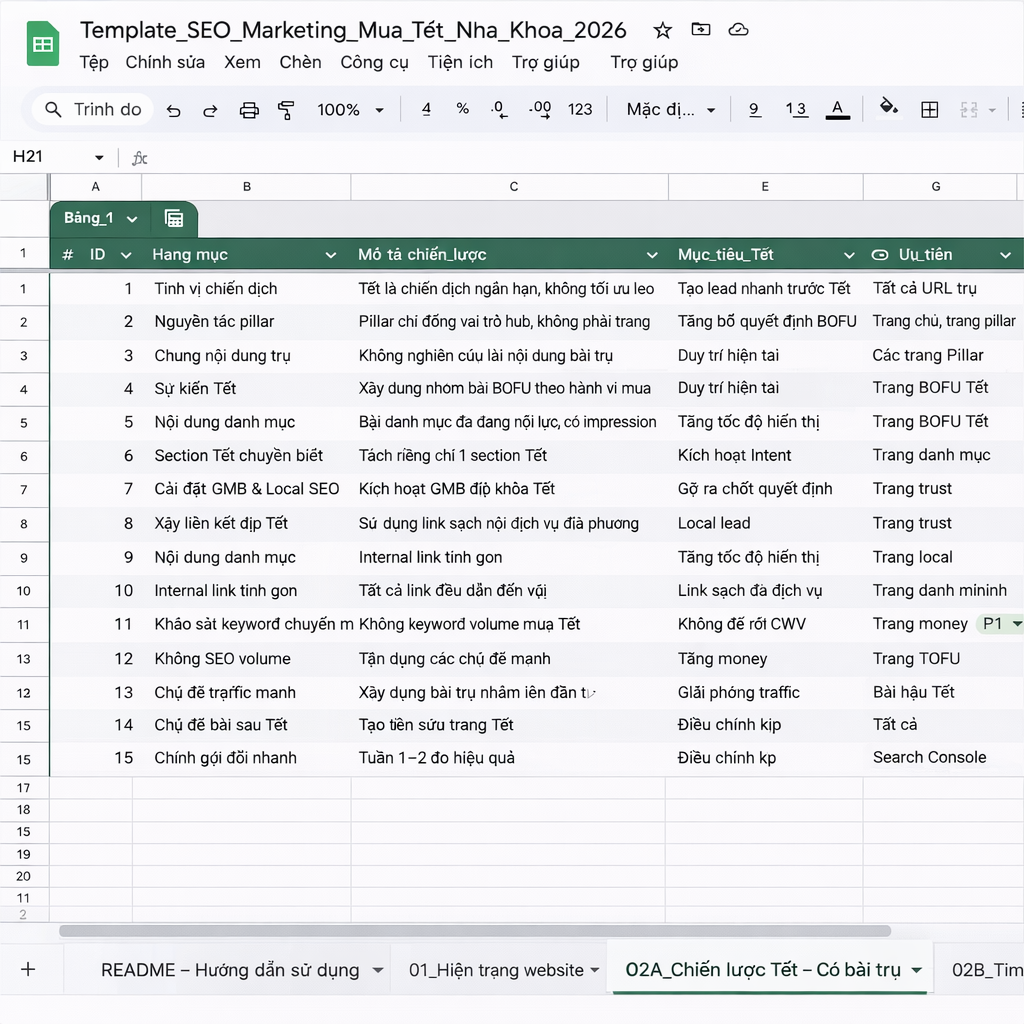
Task: Open the Công cụ menu
Action: click(x=374, y=63)
